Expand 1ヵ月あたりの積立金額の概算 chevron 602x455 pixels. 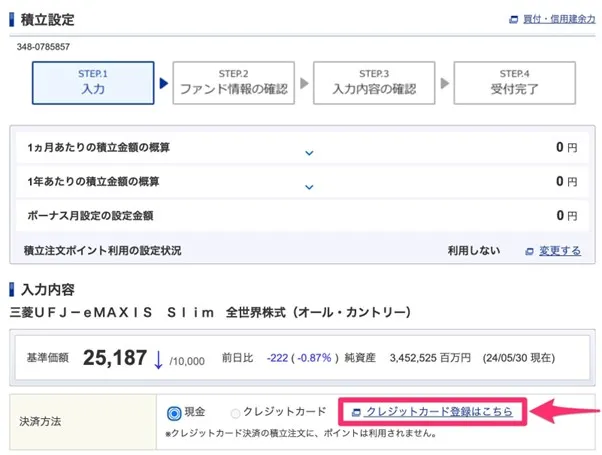[309, 153]
